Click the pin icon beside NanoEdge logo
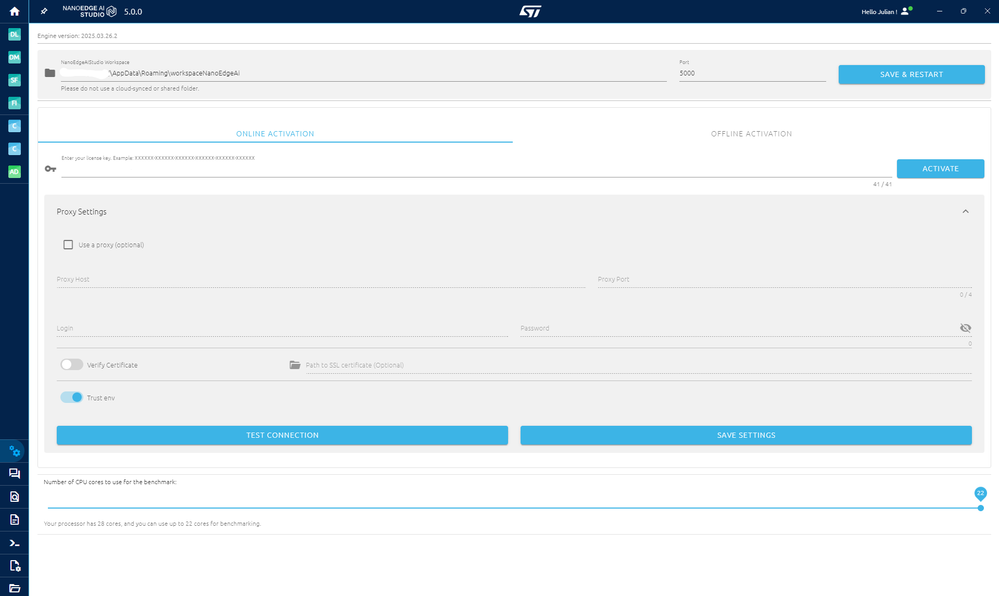The image size is (999, 596). pos(44,11)
